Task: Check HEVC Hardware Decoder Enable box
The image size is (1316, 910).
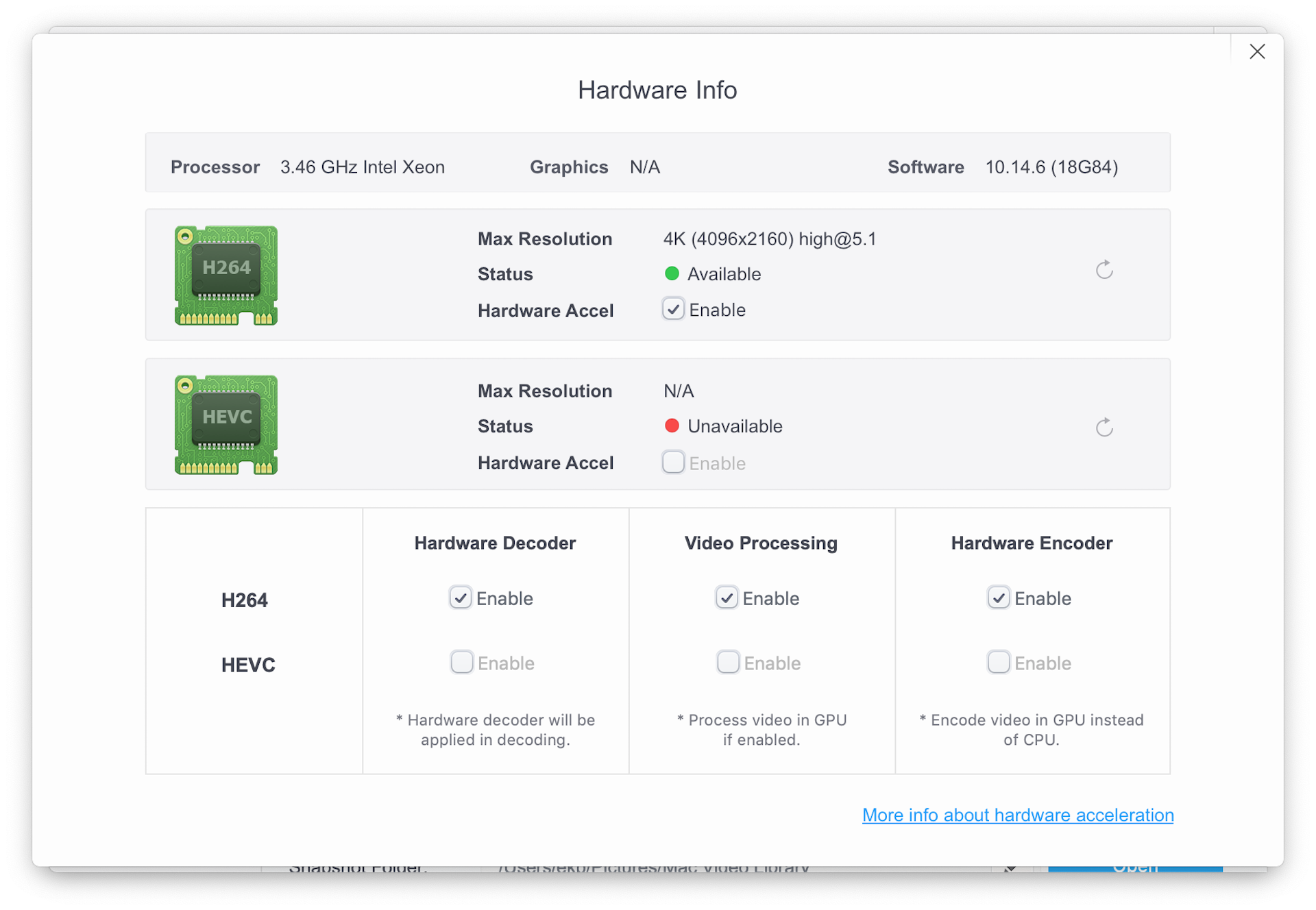Action: (461, 663)
